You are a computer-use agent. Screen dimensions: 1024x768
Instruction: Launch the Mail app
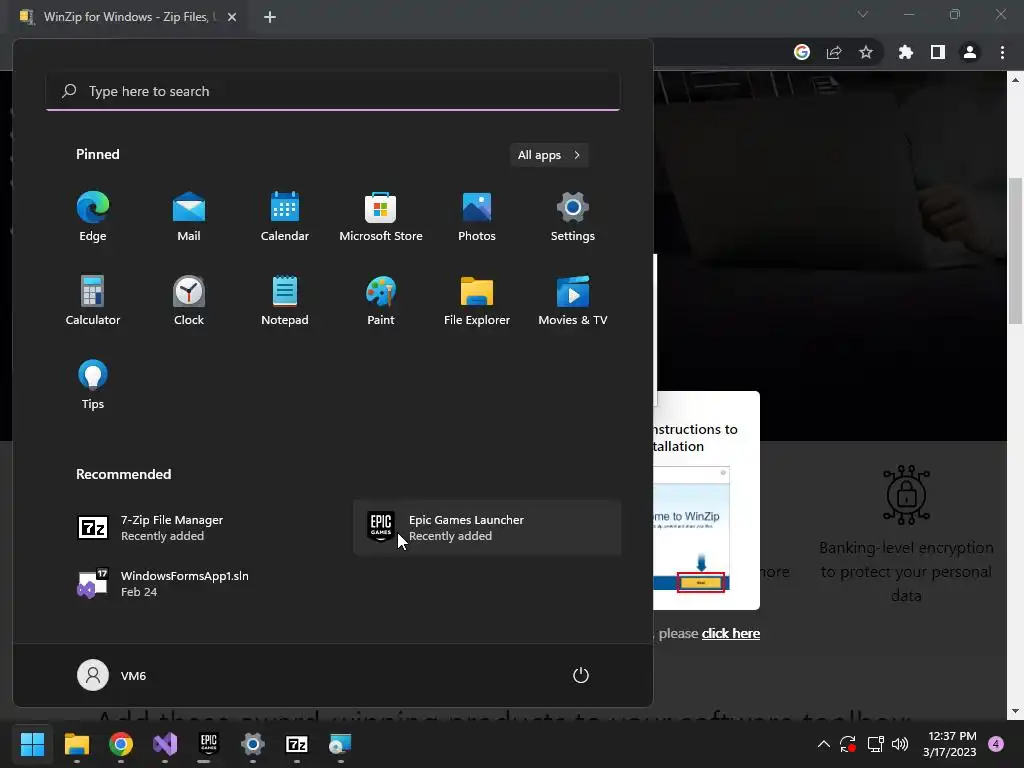click(189, 217)
